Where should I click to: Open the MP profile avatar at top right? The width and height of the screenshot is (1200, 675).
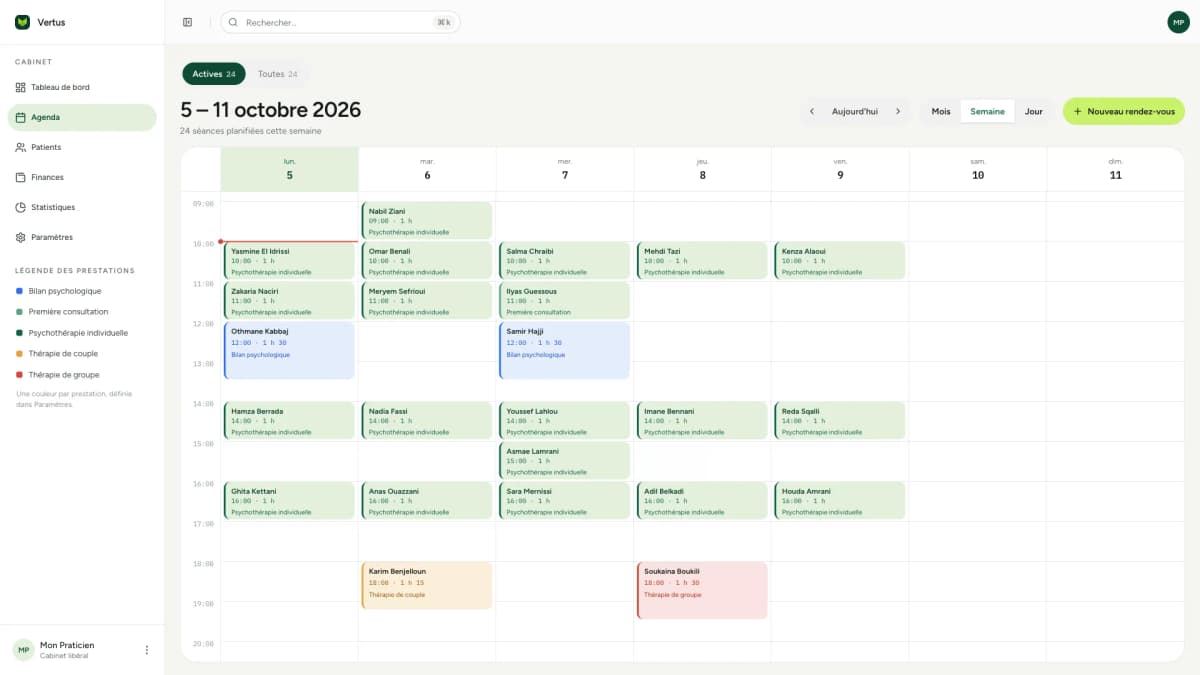tap(1178, 22)
